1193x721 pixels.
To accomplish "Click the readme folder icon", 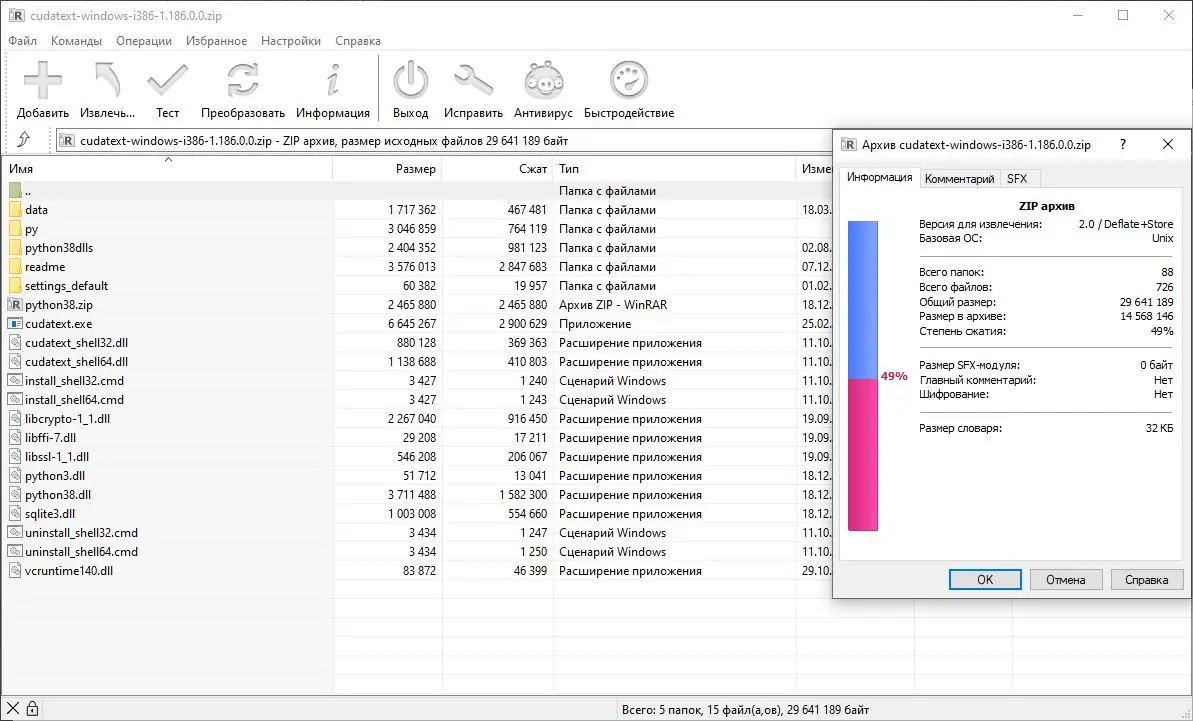I will click(x=15, y=267).
